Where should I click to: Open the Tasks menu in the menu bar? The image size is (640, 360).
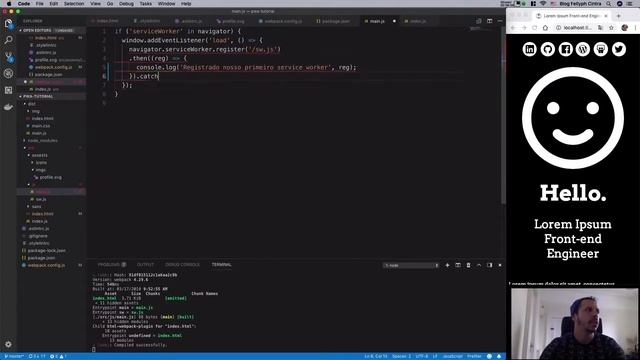[145, 4]
